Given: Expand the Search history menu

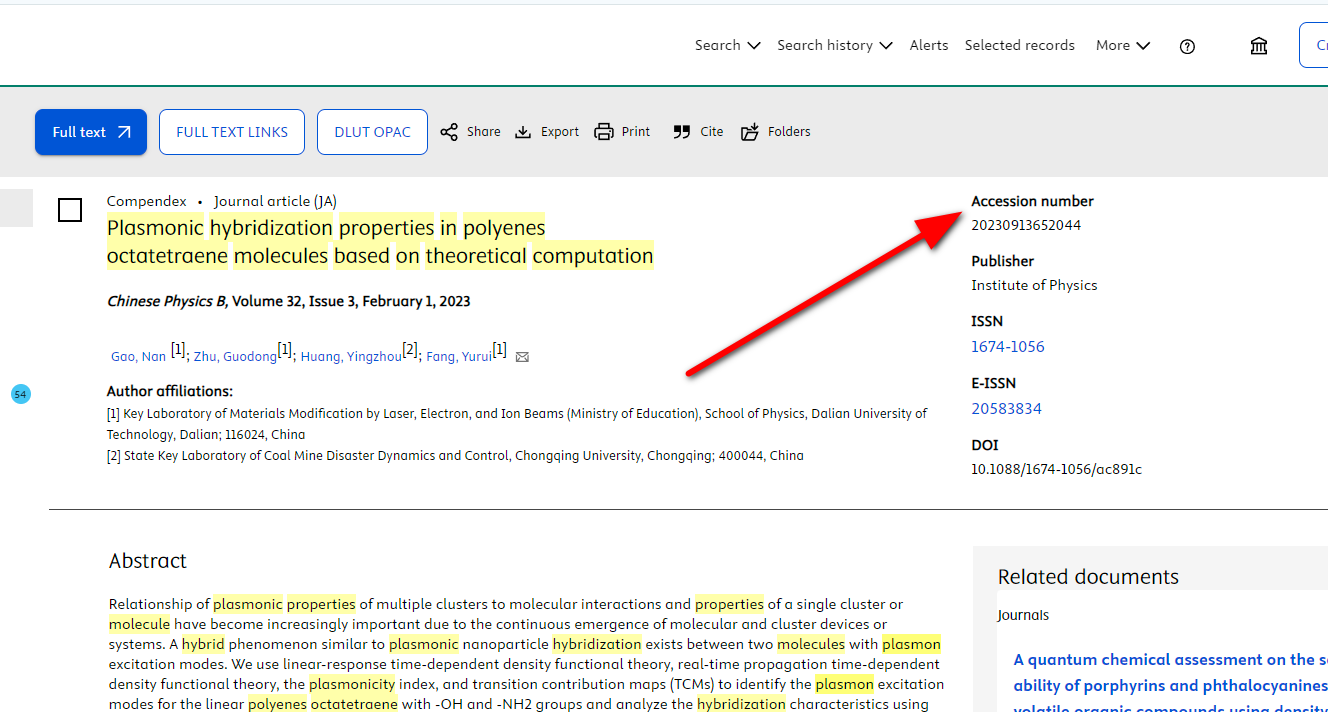Looking at the screenshot, I should click(834, 45).
